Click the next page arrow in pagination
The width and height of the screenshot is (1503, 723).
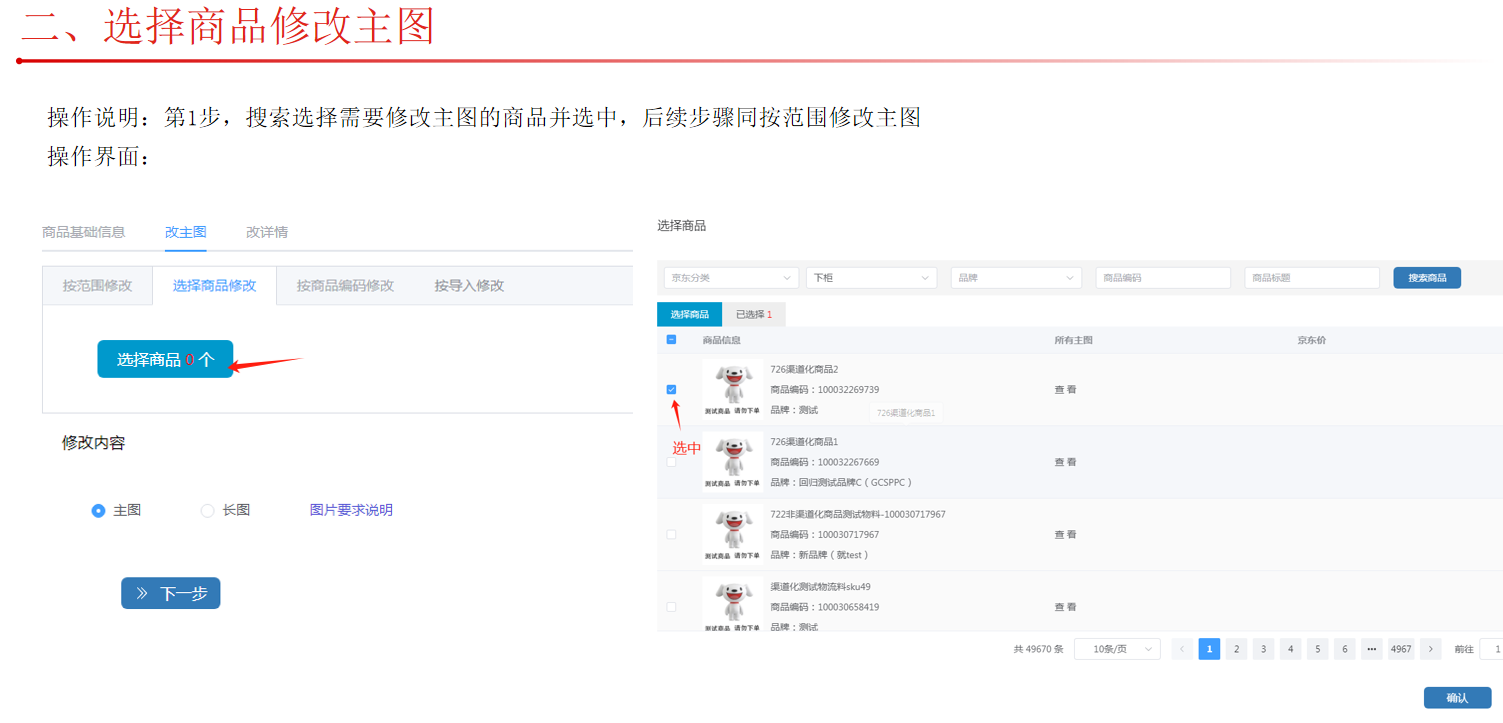click(x=1430, y=649)
